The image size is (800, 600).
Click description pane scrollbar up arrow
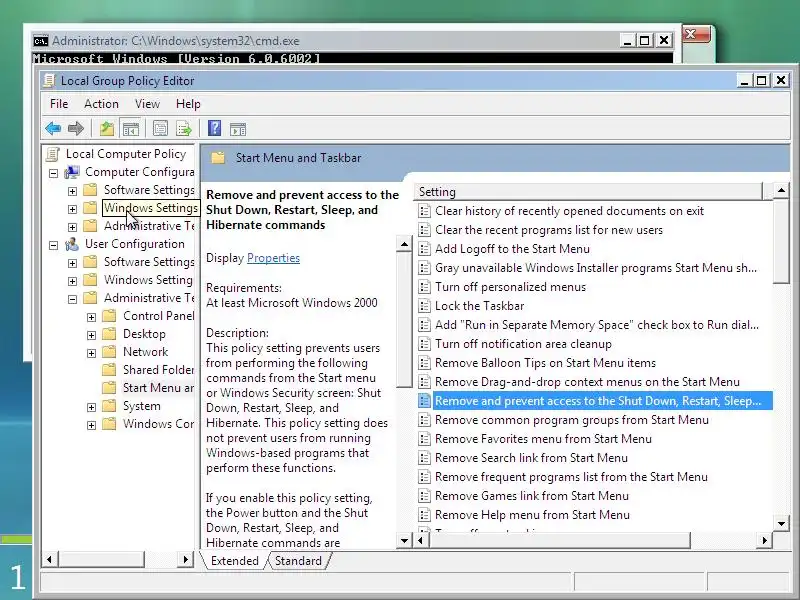pos(404,244)
